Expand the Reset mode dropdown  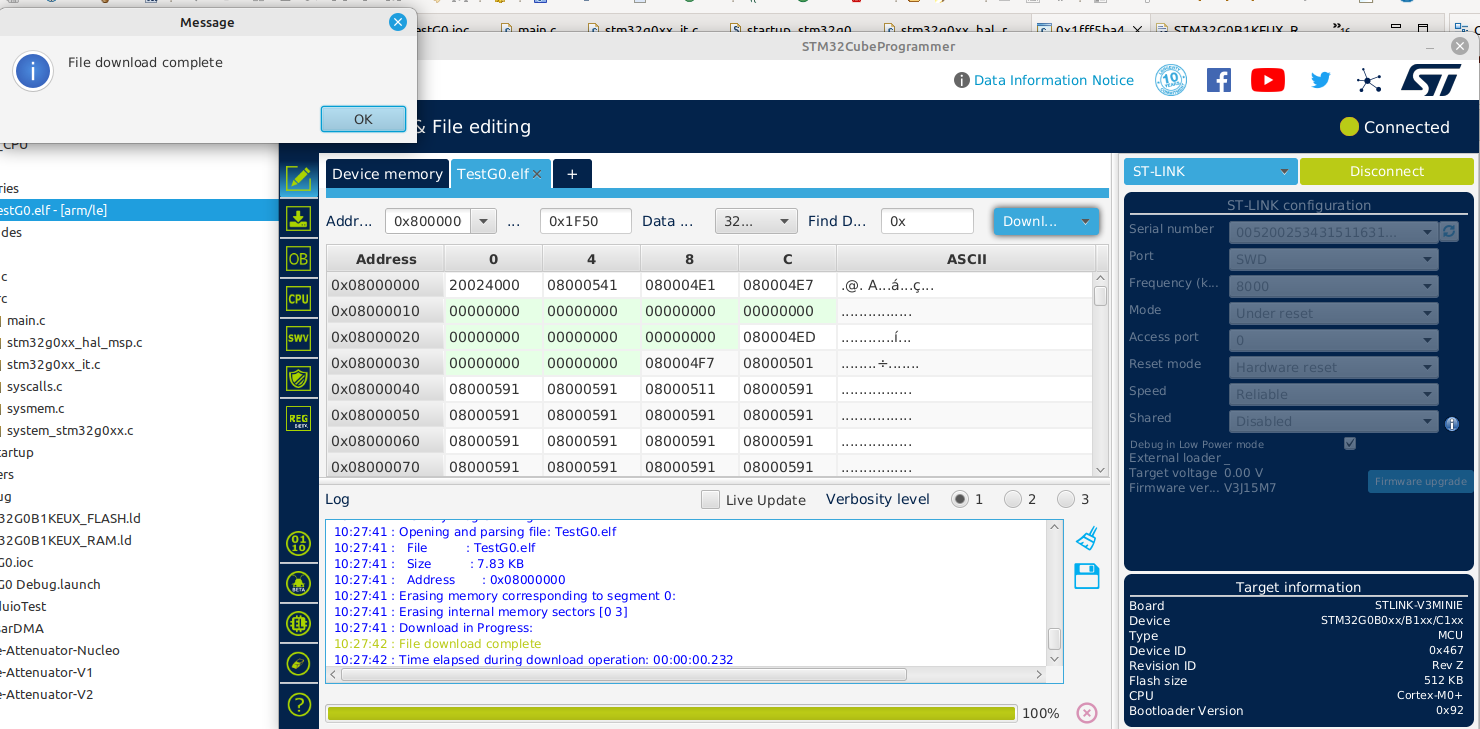click(x=1333, y=367)
